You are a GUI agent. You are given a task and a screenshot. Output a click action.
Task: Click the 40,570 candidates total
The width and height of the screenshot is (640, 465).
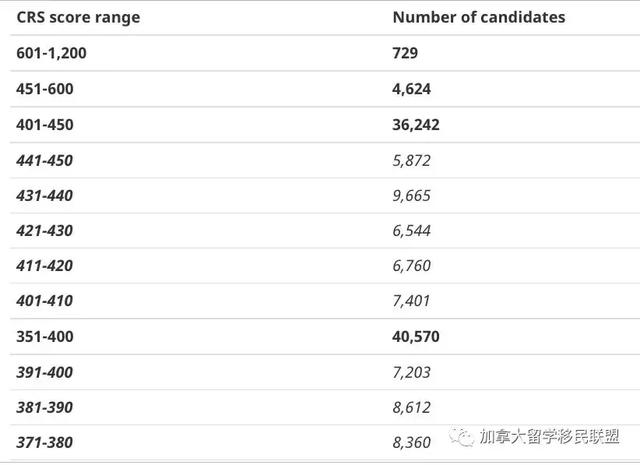click(x=416, y=337)
